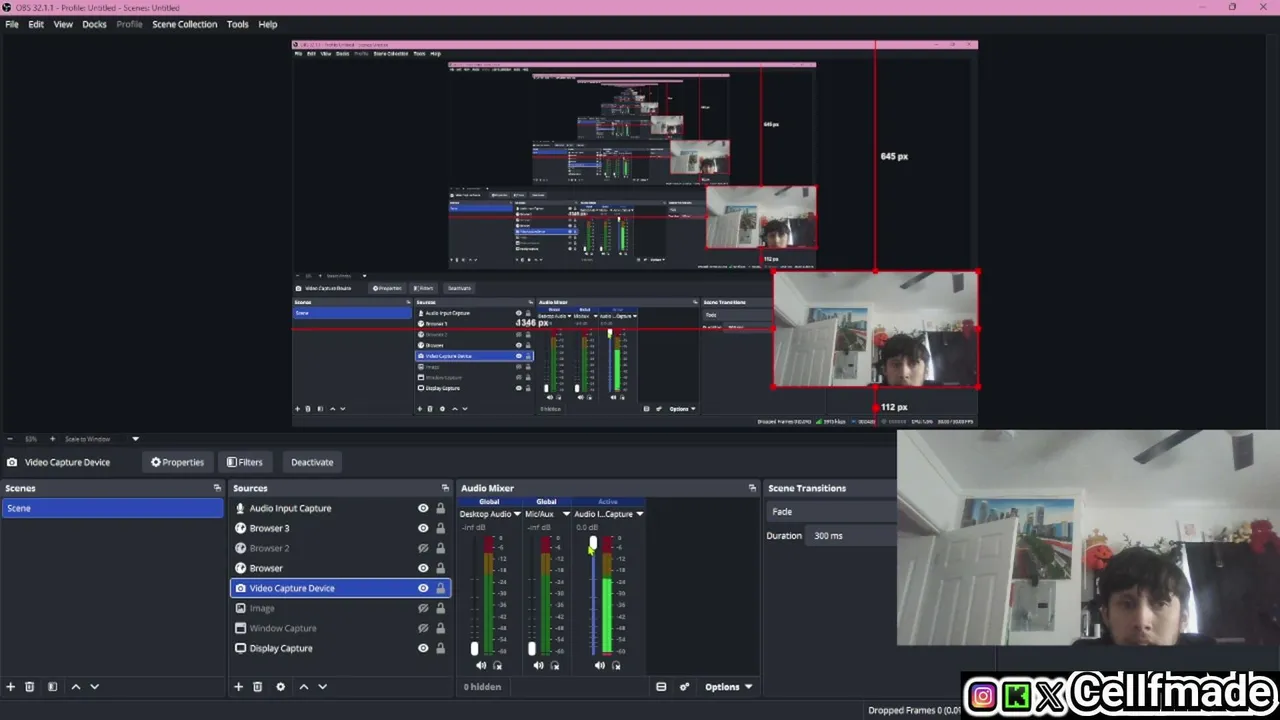Hide the Audio Input Capture source

[x=423, y=508]
